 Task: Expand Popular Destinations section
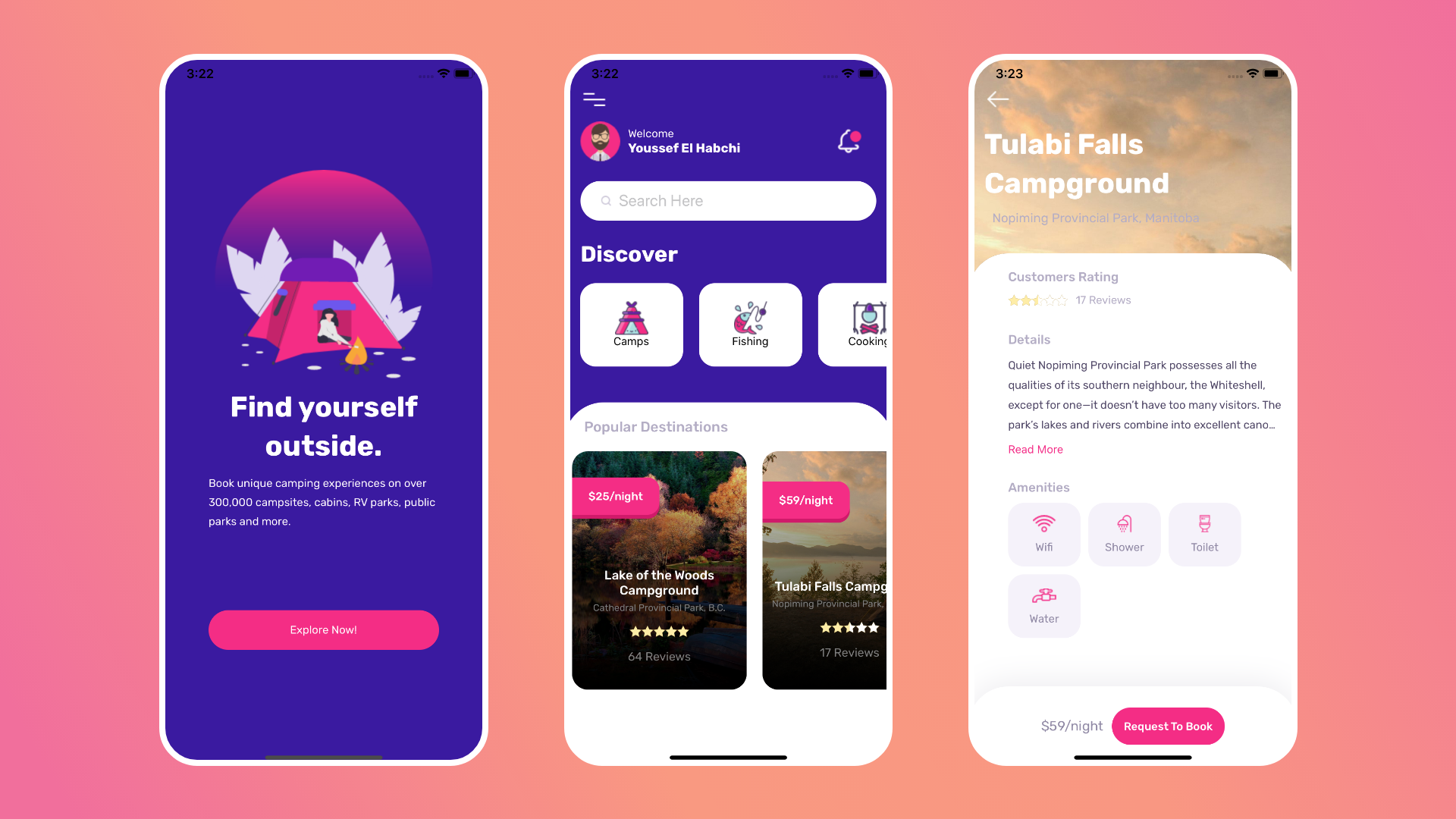tap(655, 427)
